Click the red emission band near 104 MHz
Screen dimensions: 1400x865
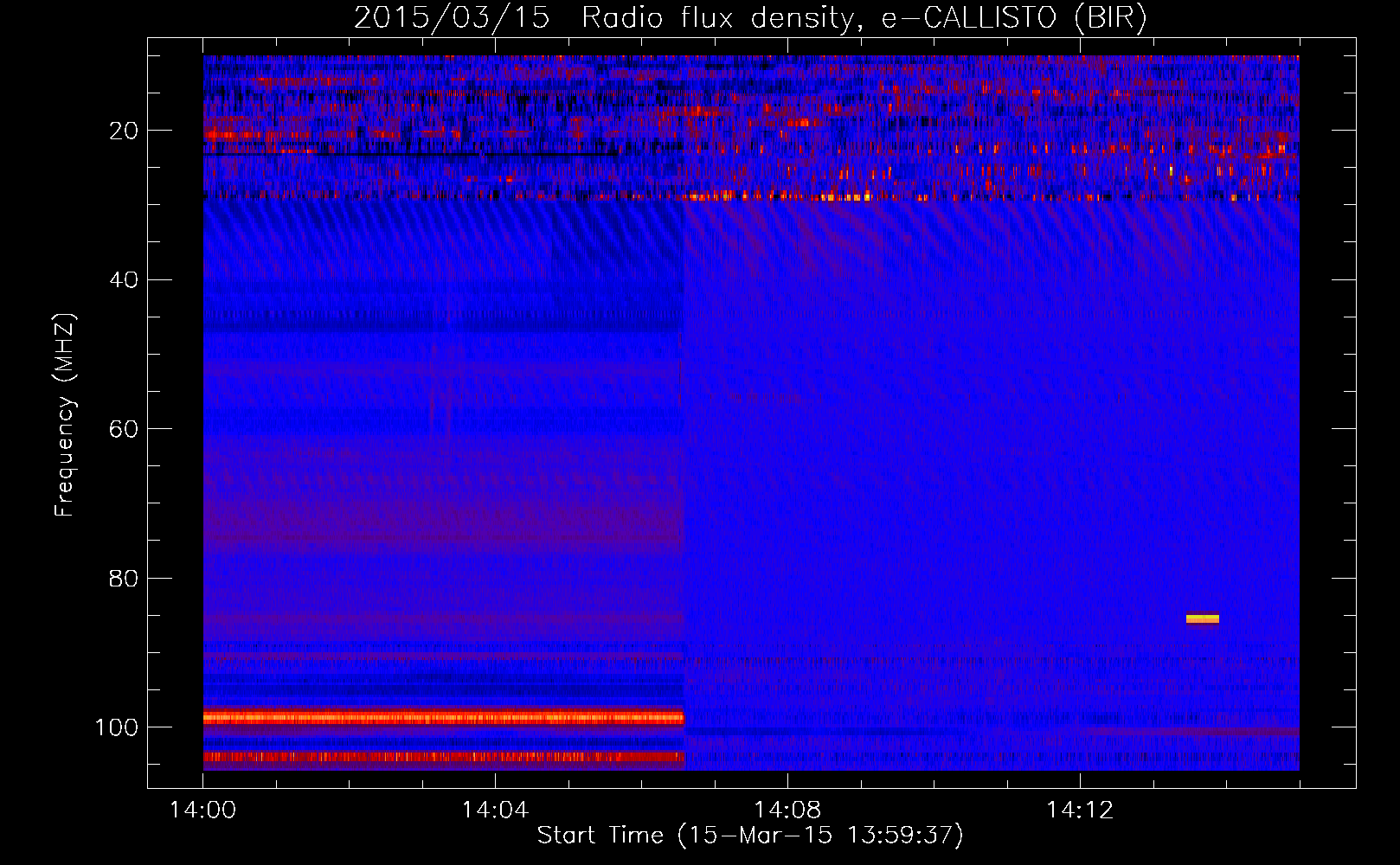pos(443,757)
